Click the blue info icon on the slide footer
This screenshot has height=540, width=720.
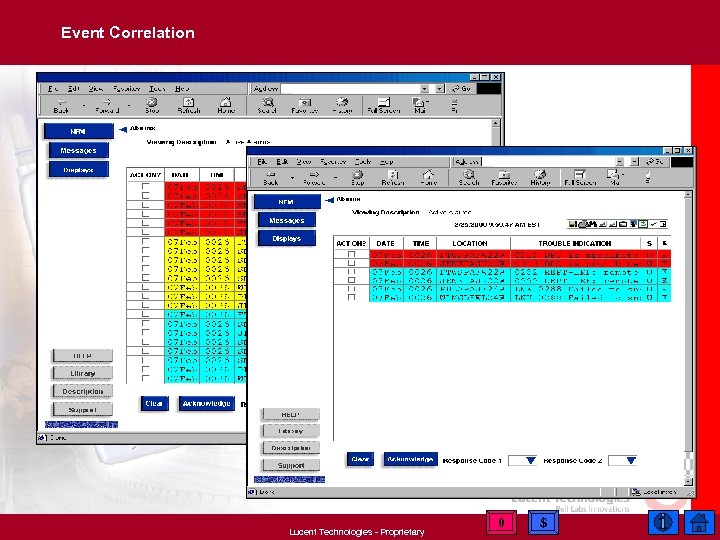coord(662,522)
